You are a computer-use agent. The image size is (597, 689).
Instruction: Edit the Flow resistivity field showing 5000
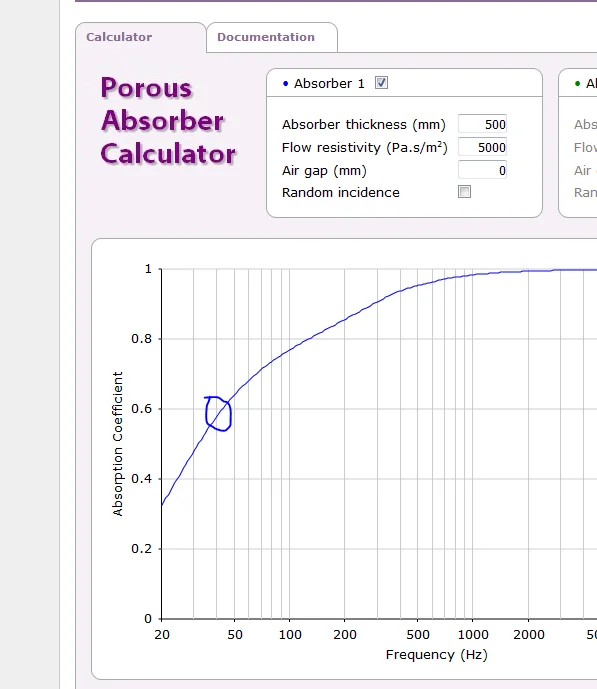(x=482, y=147)
